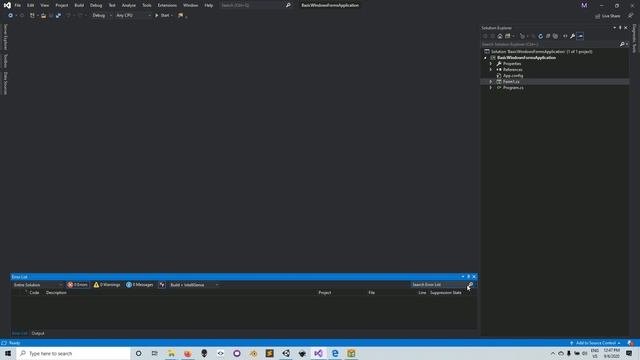
Task: Open File Explorer from the taskbar
Action: (171, 353)
